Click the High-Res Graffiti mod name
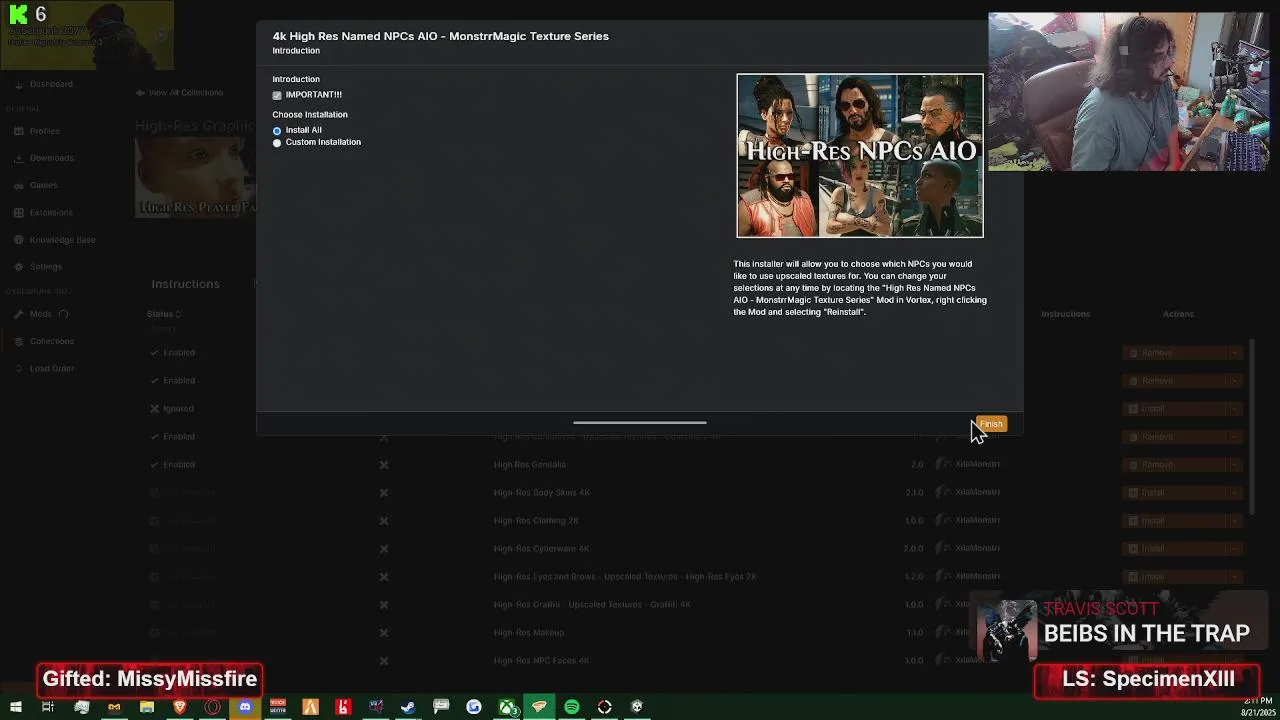Screen dimensions: 1280x720 tap(592, 605)
